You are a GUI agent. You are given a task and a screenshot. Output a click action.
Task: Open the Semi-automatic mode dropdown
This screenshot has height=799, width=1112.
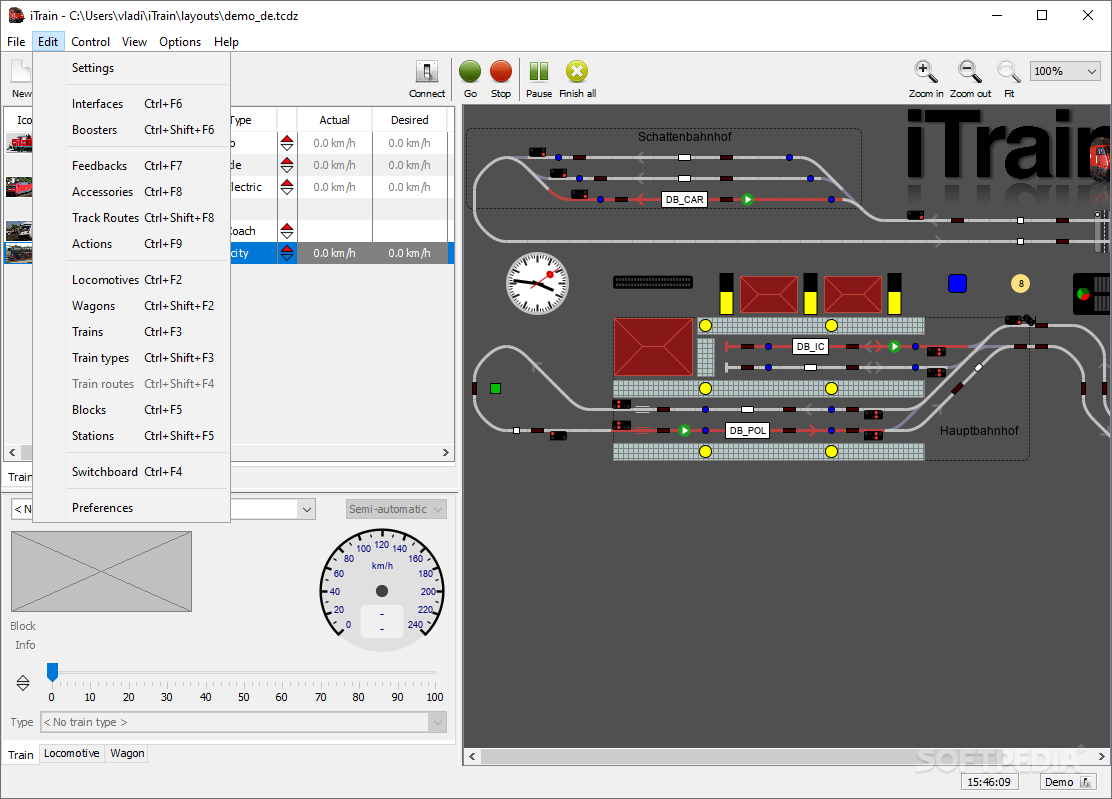(396, 509)
